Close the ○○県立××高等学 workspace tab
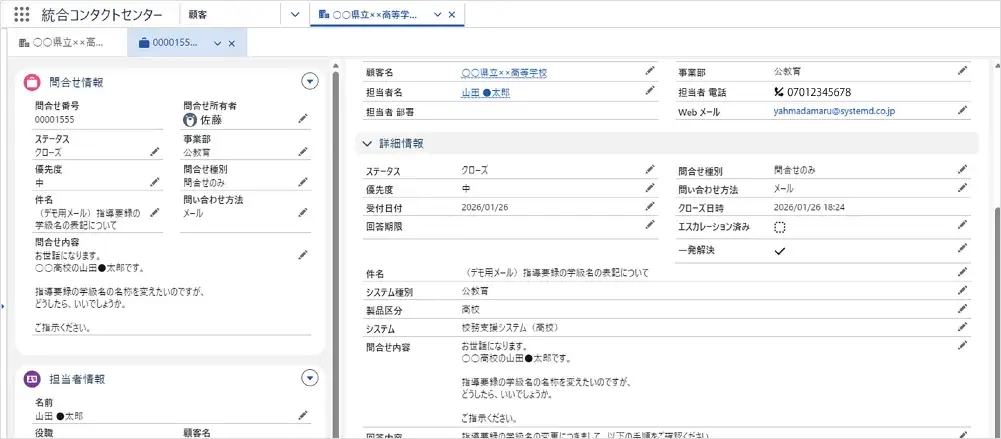 [x=452, y=14]
